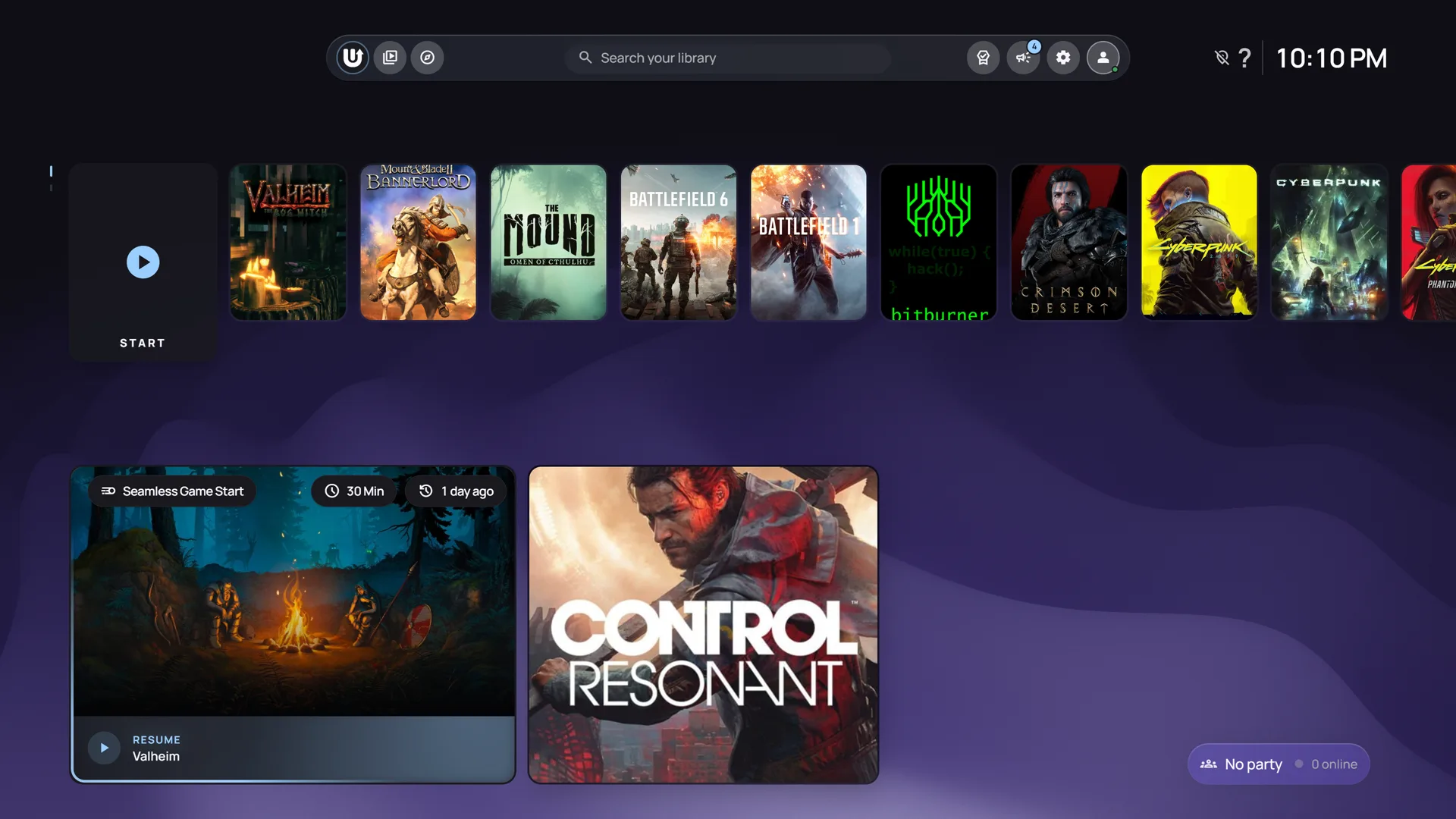Click the magnifier search icon

[x=585, y=58]
